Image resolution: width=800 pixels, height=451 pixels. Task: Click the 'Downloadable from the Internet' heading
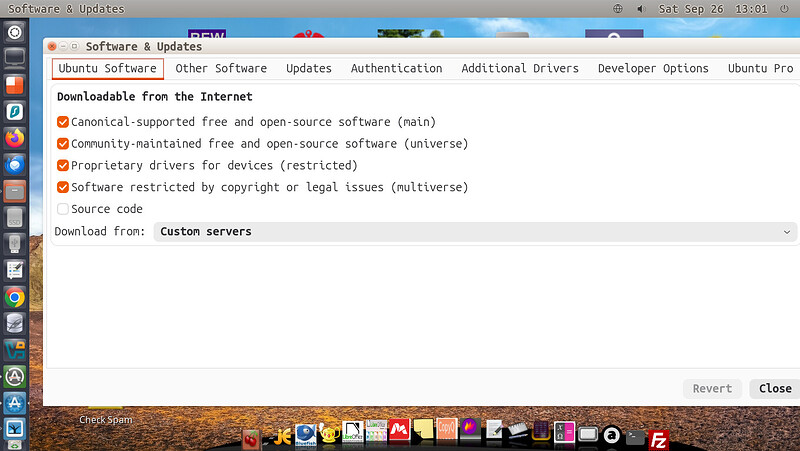pos(155,96)
